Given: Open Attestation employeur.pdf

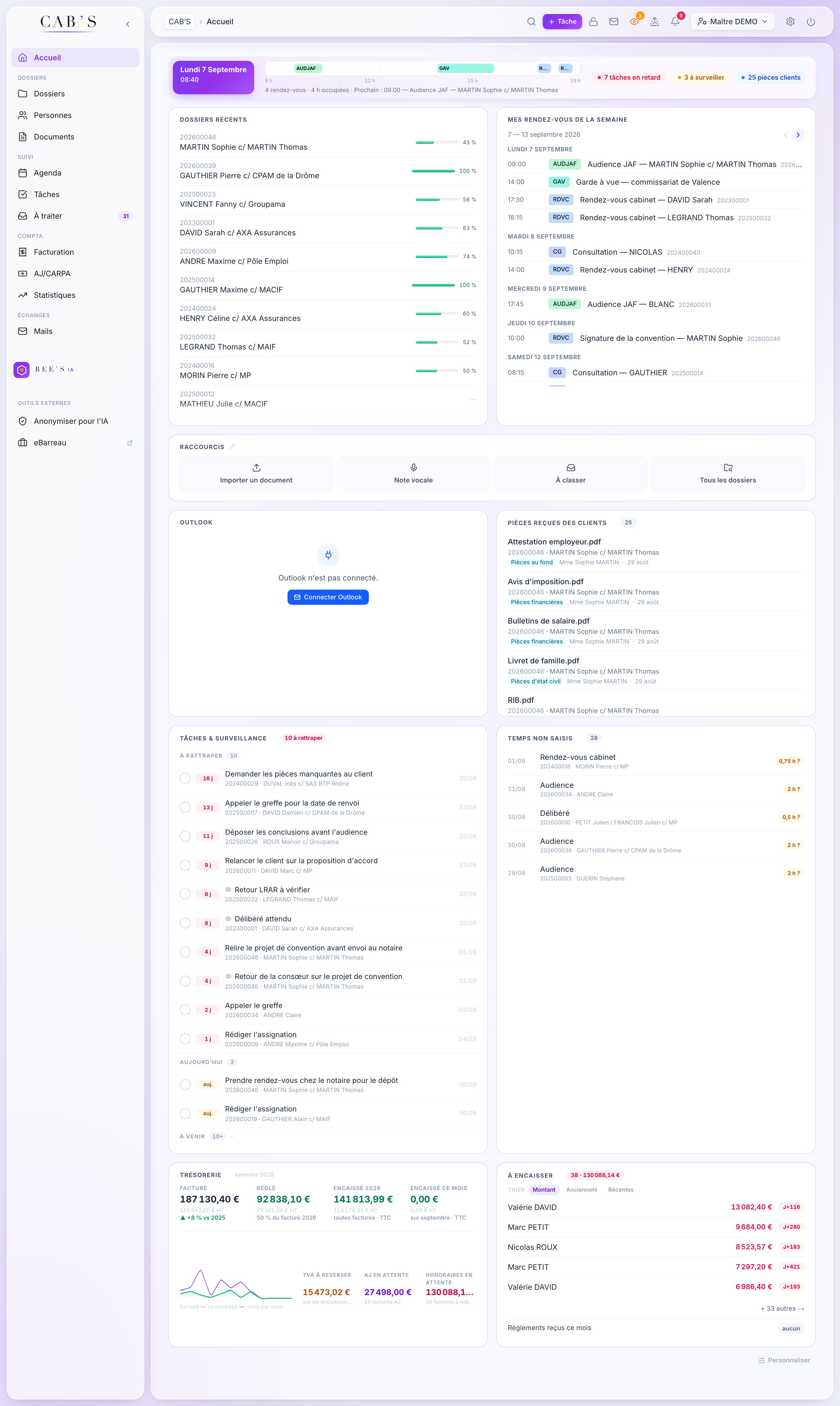Looking at the screenshot, I should 554,542.
